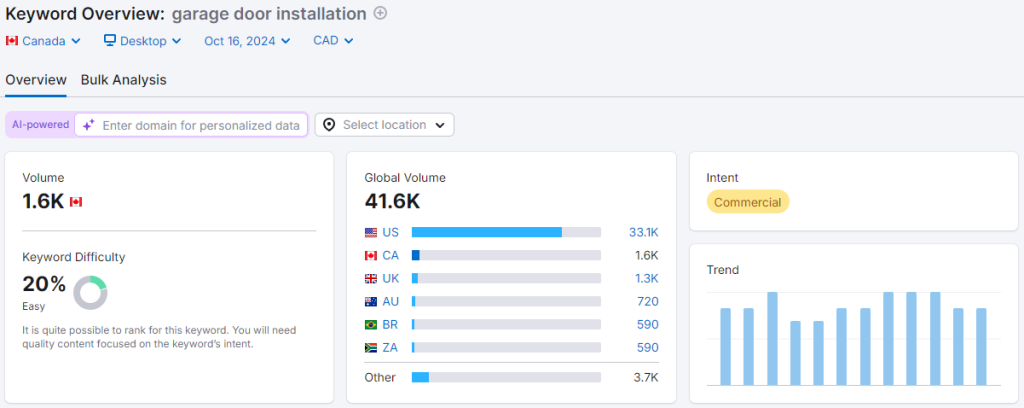Click the Keyword Difficulty donut chart
Screen dimensions: 1024x408
tap(90, 293)
